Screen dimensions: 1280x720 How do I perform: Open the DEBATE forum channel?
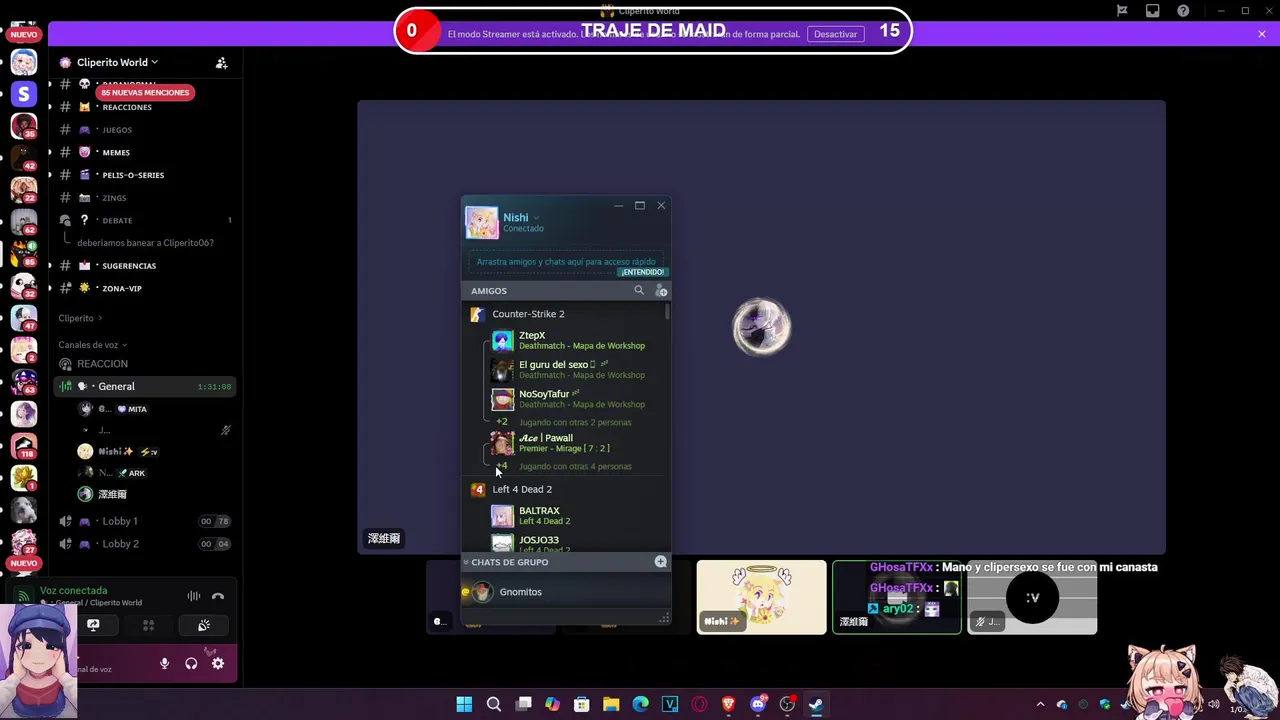(145, 220)
